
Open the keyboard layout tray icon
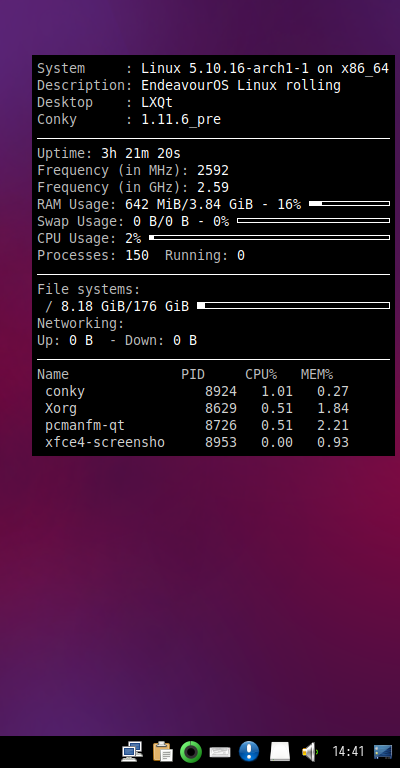(x=220, y=752)
